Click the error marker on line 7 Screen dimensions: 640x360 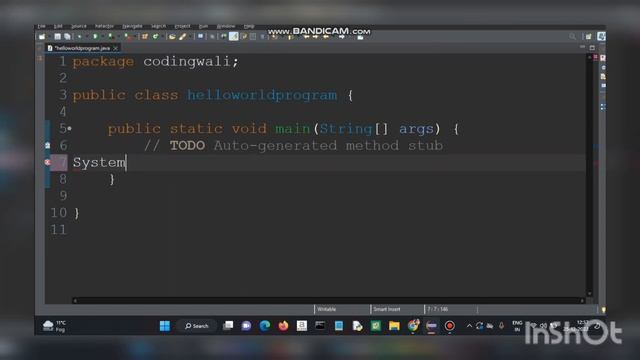[47, 162]
